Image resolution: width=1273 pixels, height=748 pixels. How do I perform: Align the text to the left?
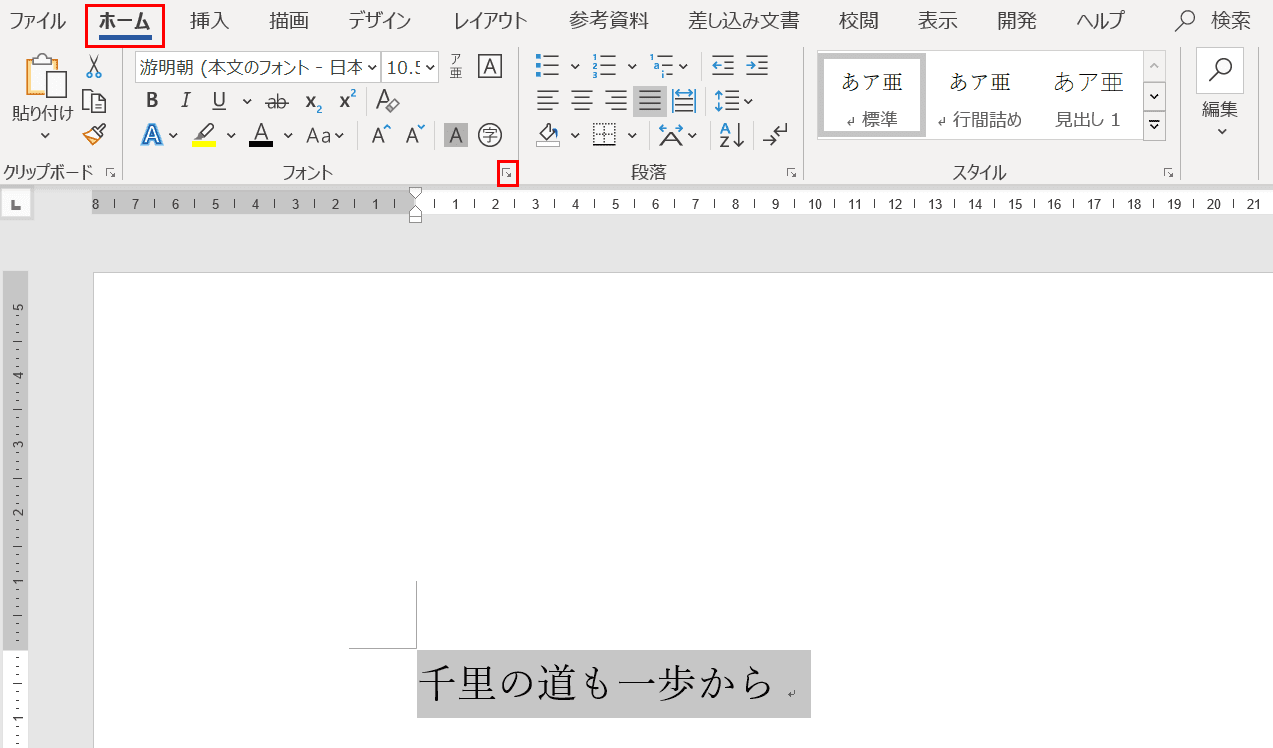(x=548, y=101)
